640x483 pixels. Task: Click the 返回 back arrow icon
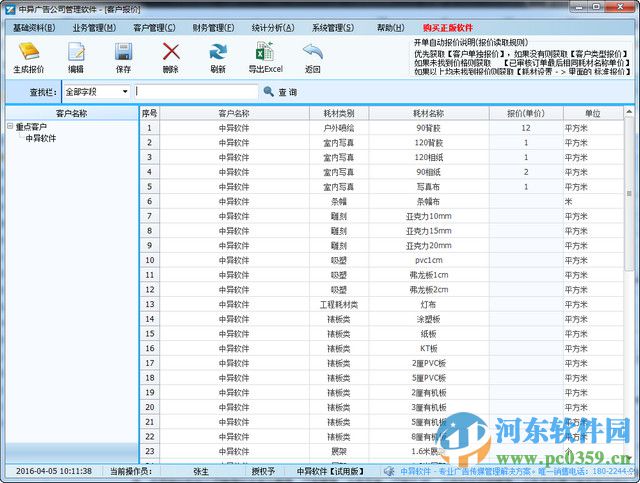[313, 52]
